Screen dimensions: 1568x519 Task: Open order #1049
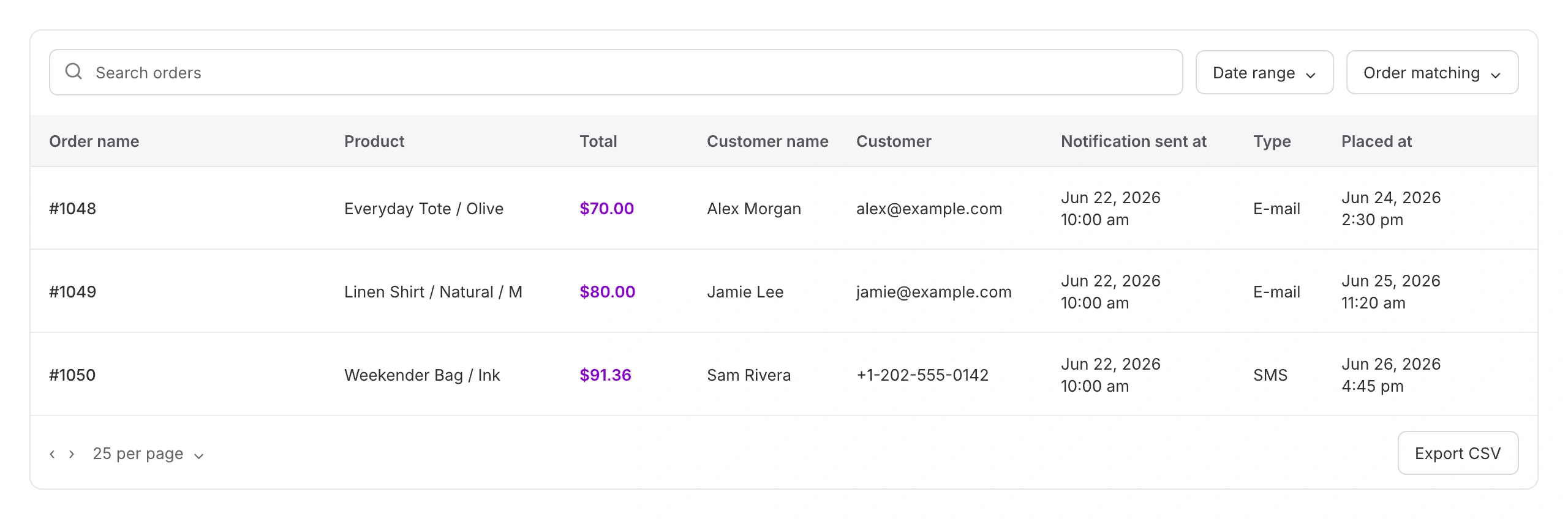(x=73, y=292)
